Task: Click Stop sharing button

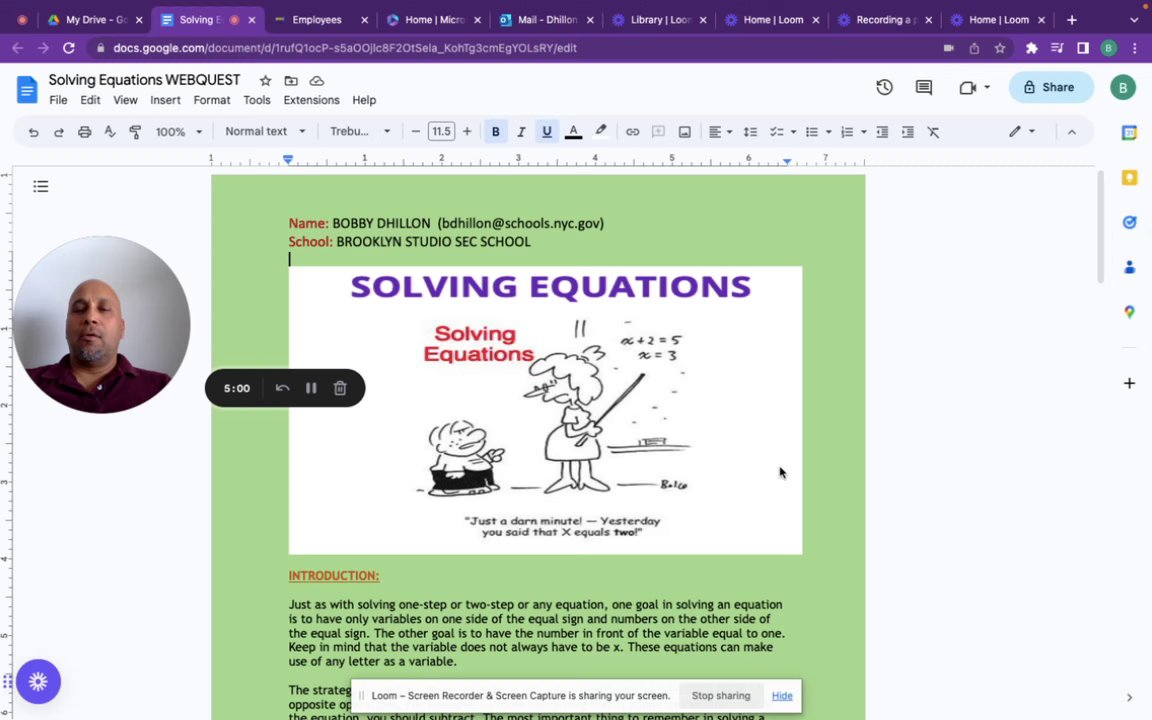Action: (x=721, y=696)
